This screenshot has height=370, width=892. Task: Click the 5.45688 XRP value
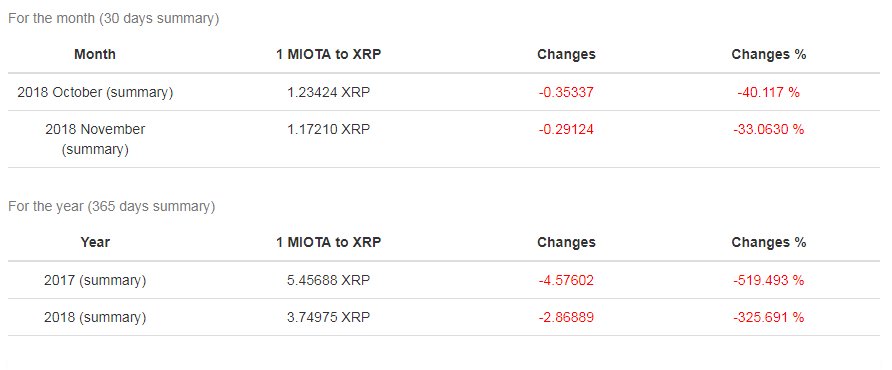329,281
